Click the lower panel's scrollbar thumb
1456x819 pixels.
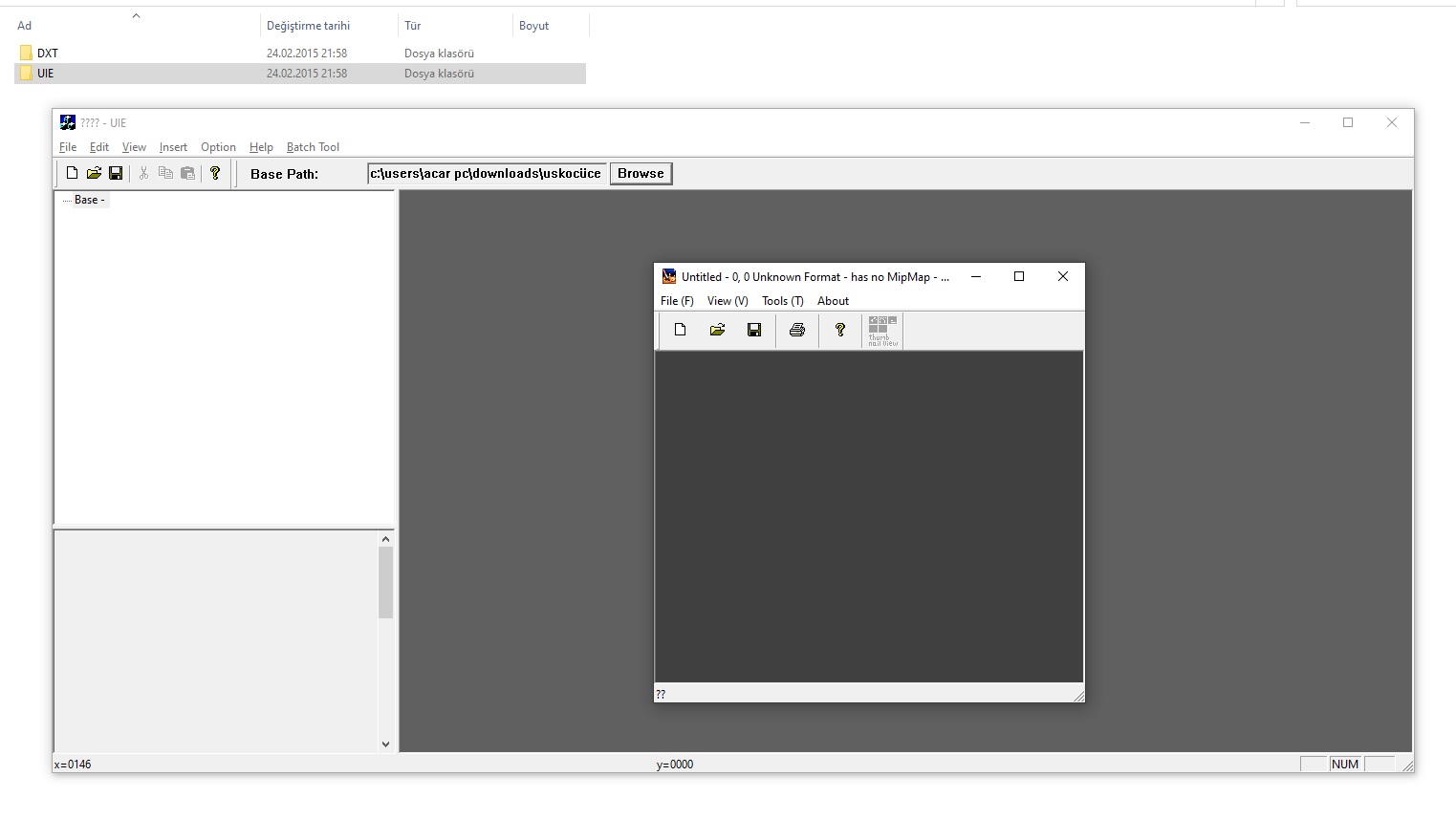pos(385,583)
